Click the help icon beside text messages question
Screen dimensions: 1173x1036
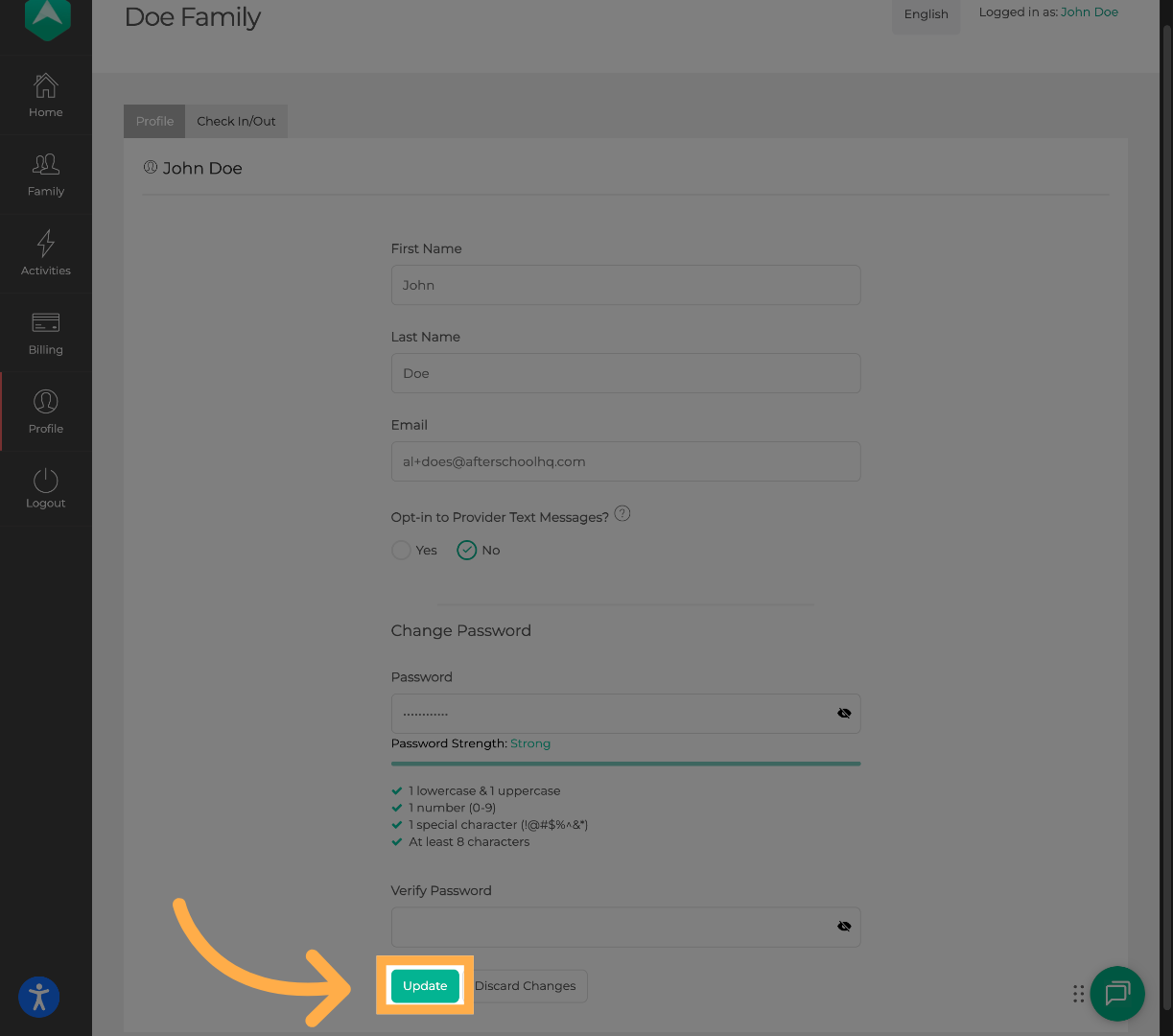[x=622, y=513]
